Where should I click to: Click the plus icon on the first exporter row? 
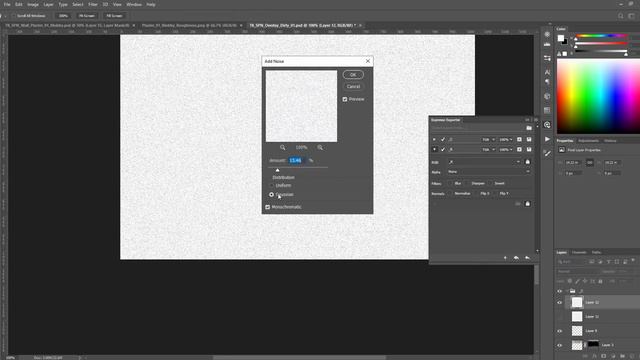tap(519, 140)
